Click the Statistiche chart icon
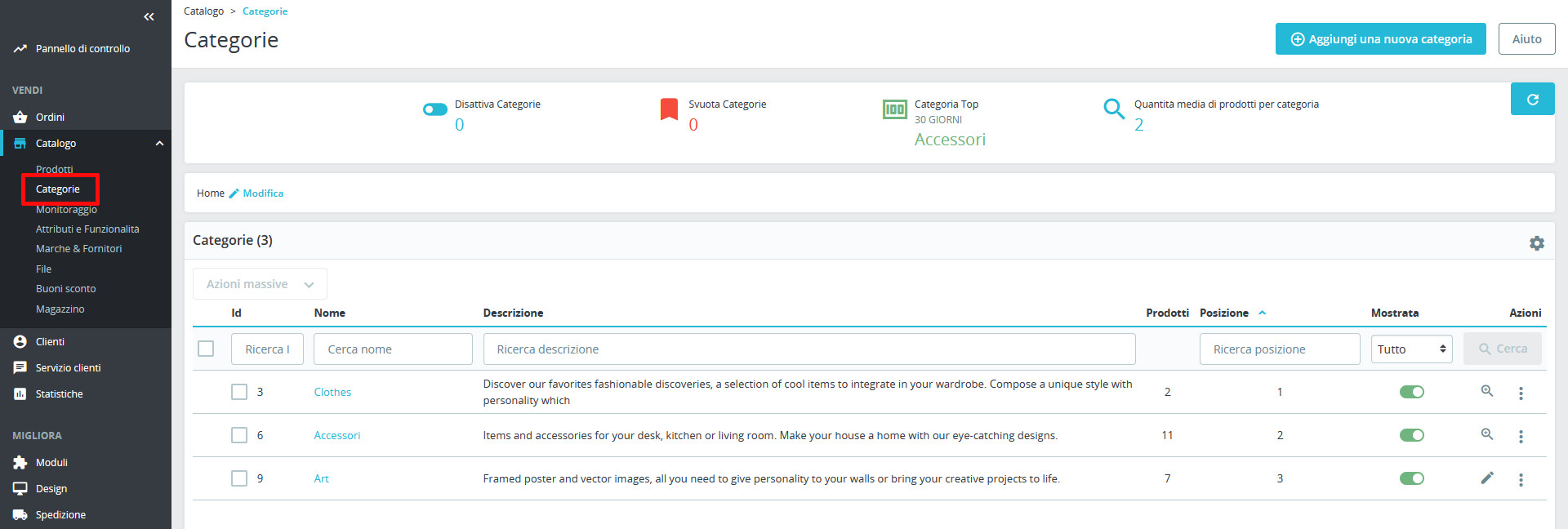The height and width of the screenshot is (529, 1568). [x=20, y=393]
